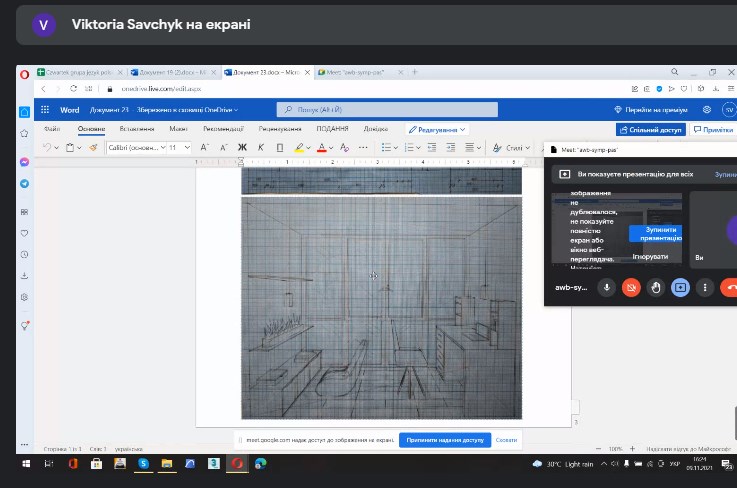Switch to the Основне ribbon tab
737x488 pixels.
(x=92, y=128)
